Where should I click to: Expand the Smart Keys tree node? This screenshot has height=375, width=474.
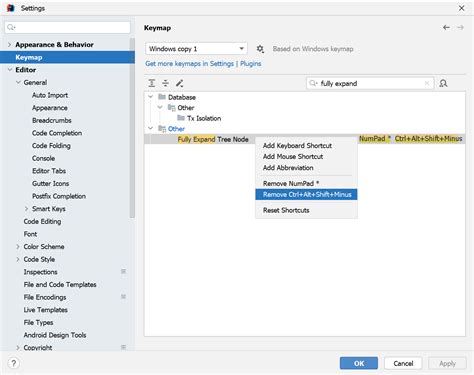[26, 209]
